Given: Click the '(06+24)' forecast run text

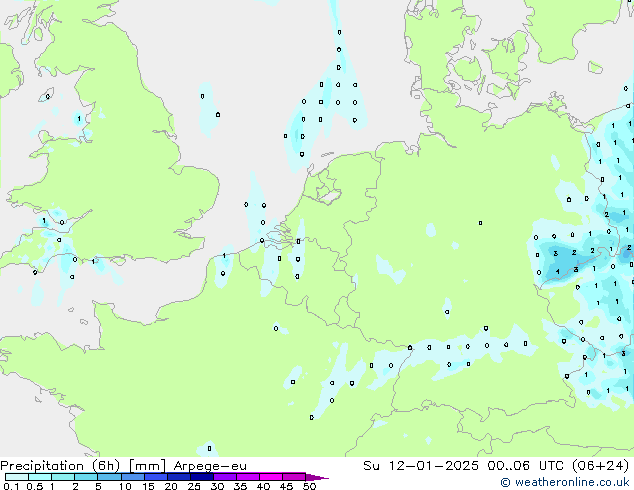Looking at the screenshot, I should (x=601, y=465).
